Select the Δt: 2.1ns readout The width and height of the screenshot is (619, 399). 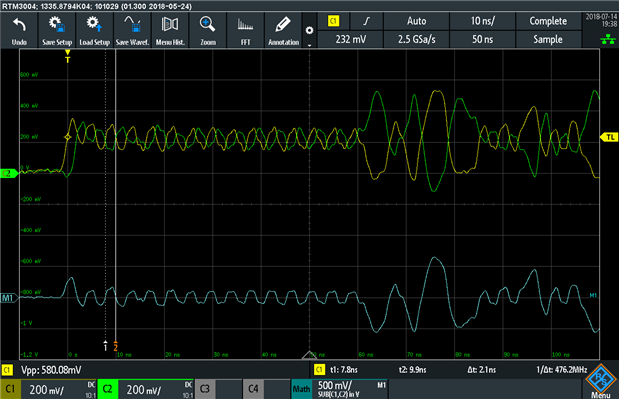482,370
